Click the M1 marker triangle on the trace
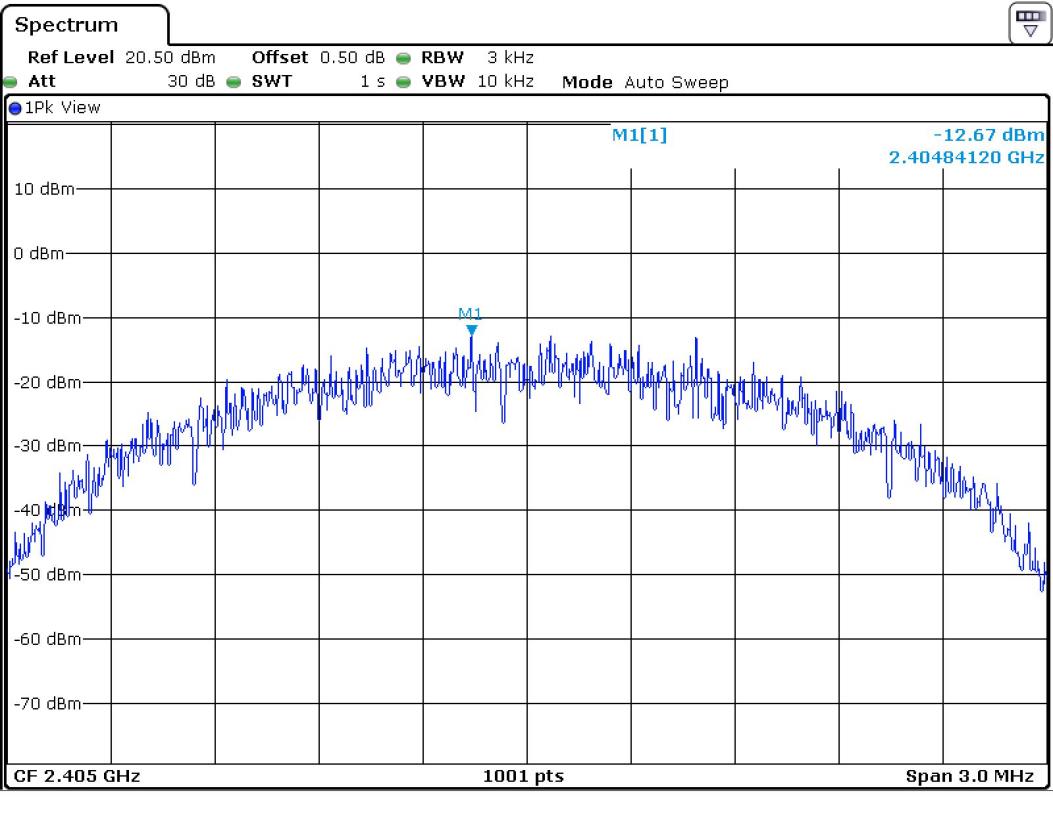 click(472, 330)
